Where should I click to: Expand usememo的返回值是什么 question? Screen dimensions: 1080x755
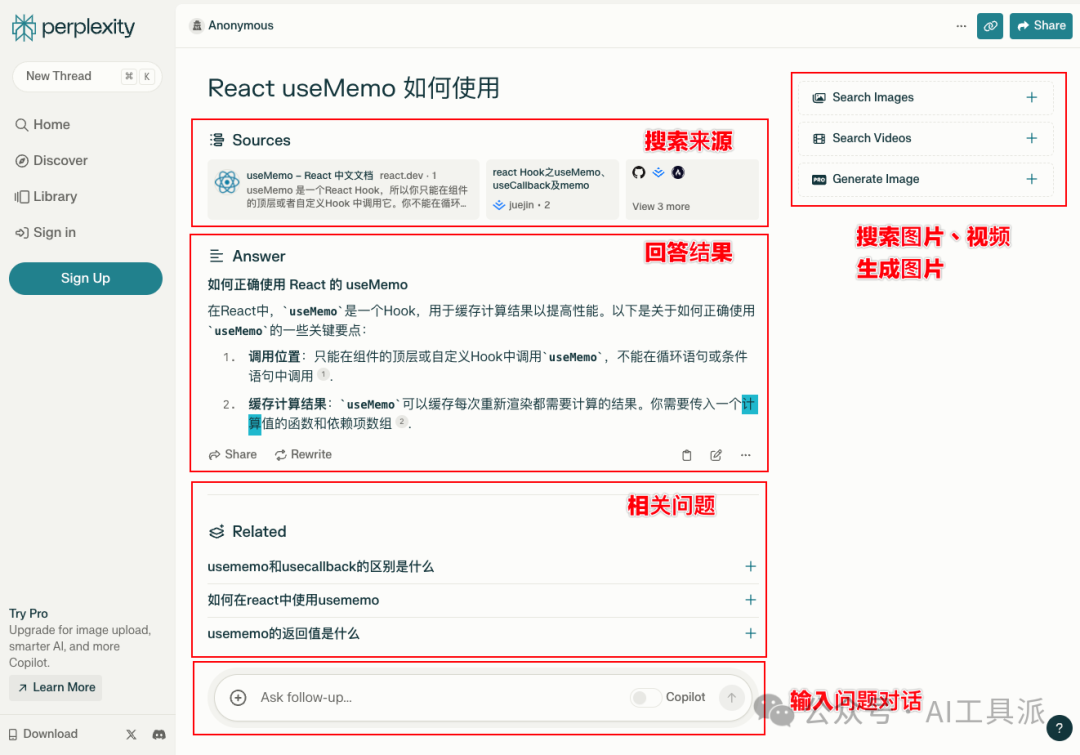(x=481, y=634)
